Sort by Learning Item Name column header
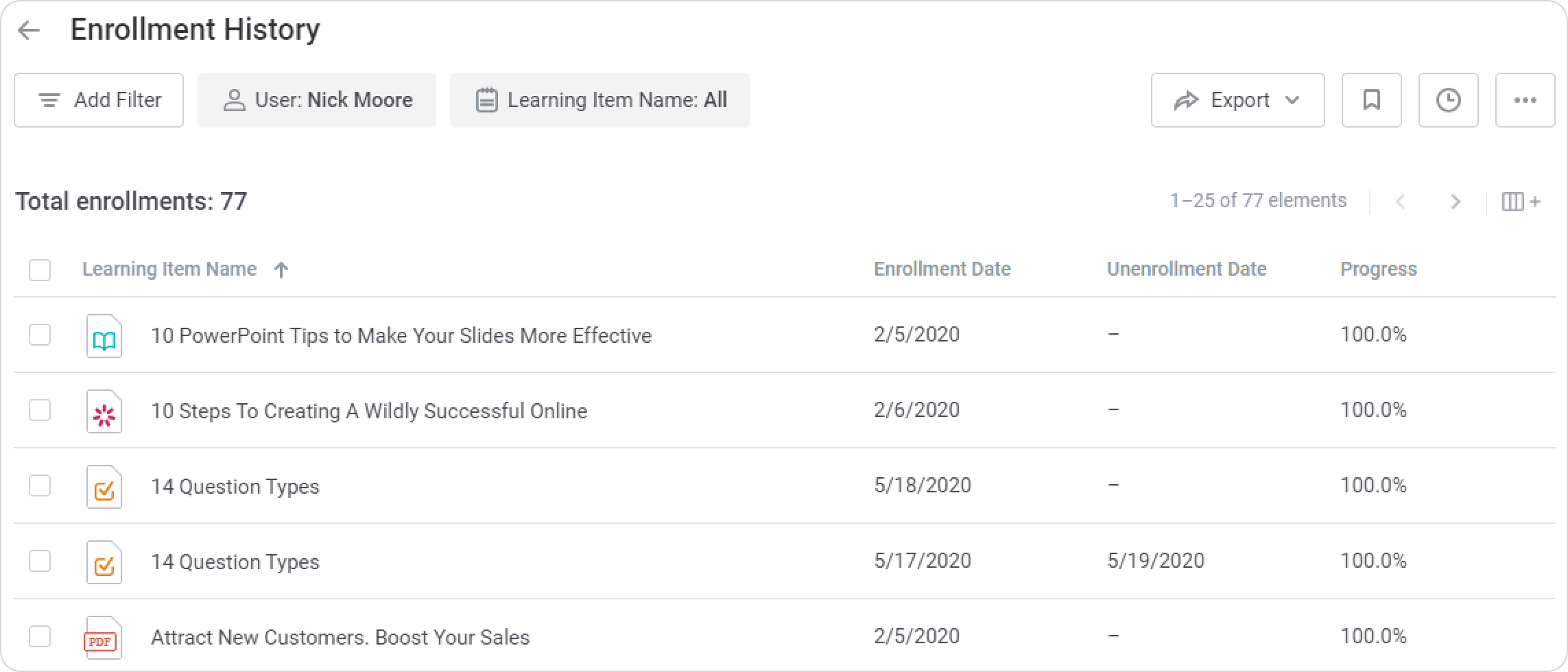 [x=169, y=269]
